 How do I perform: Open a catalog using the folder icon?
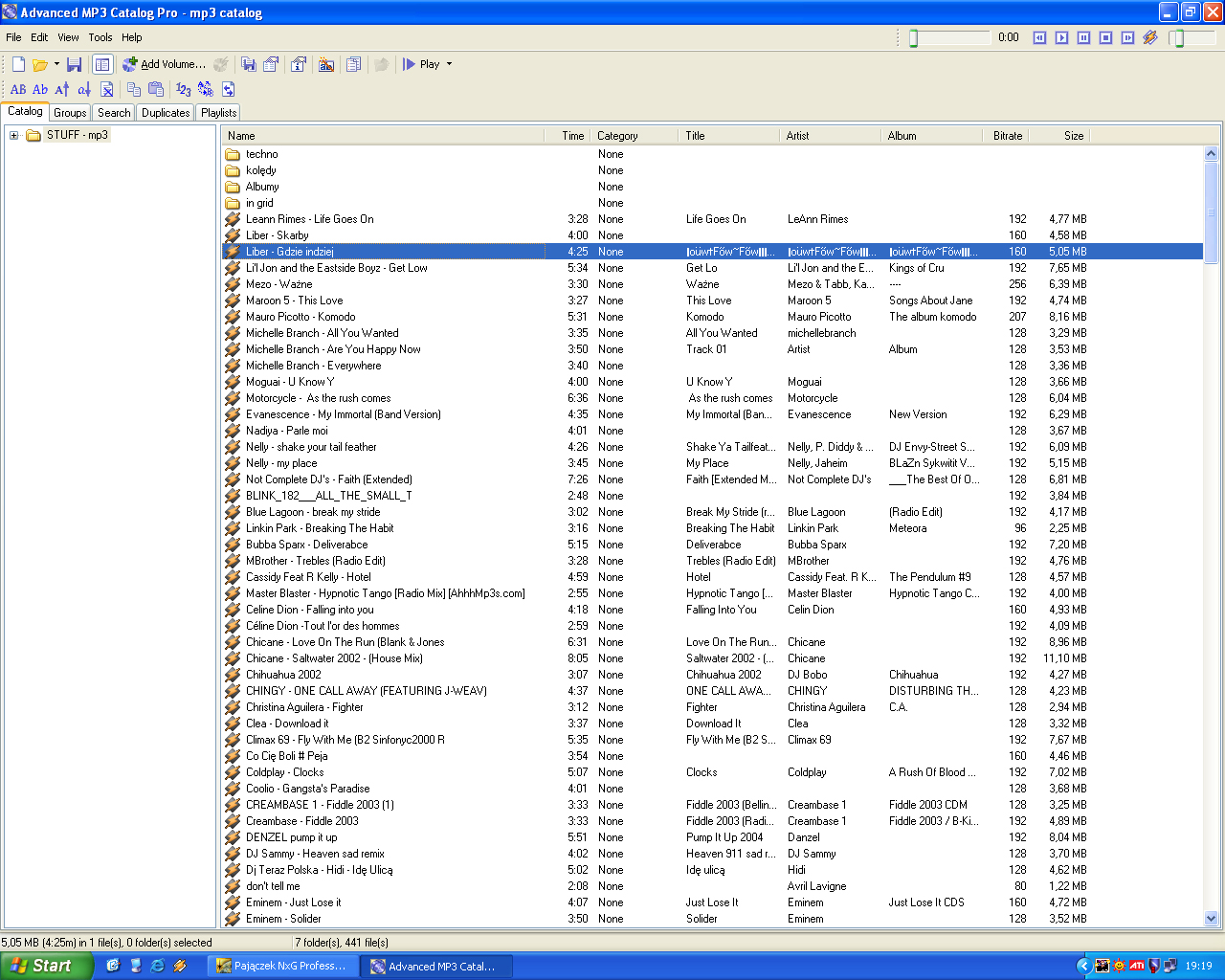pyautogui.click(x=39, y=64)
